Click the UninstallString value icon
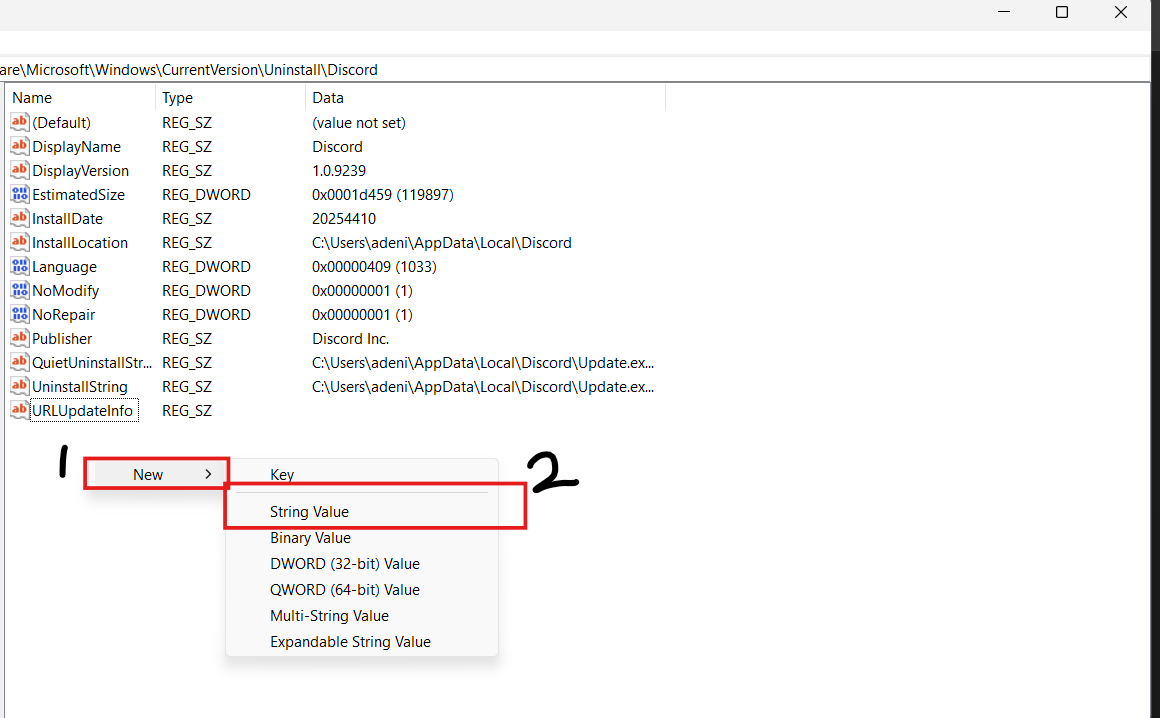 pyautogui.click(x=20, y=387)
